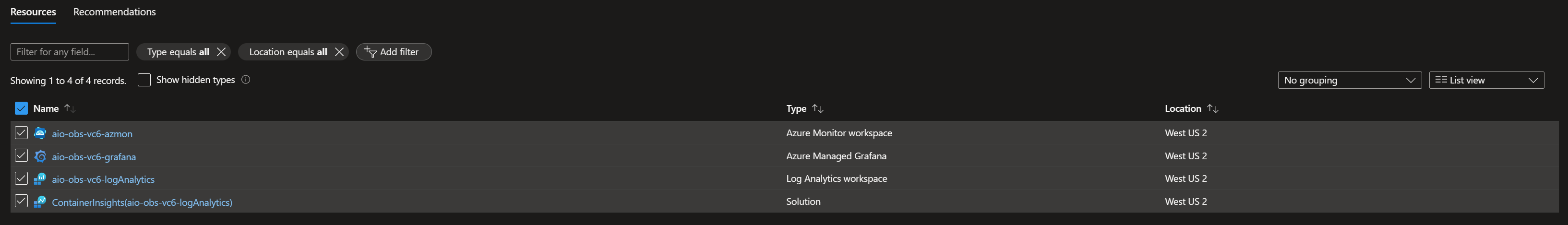Sort by the Name column arrows

pos(70,108)
